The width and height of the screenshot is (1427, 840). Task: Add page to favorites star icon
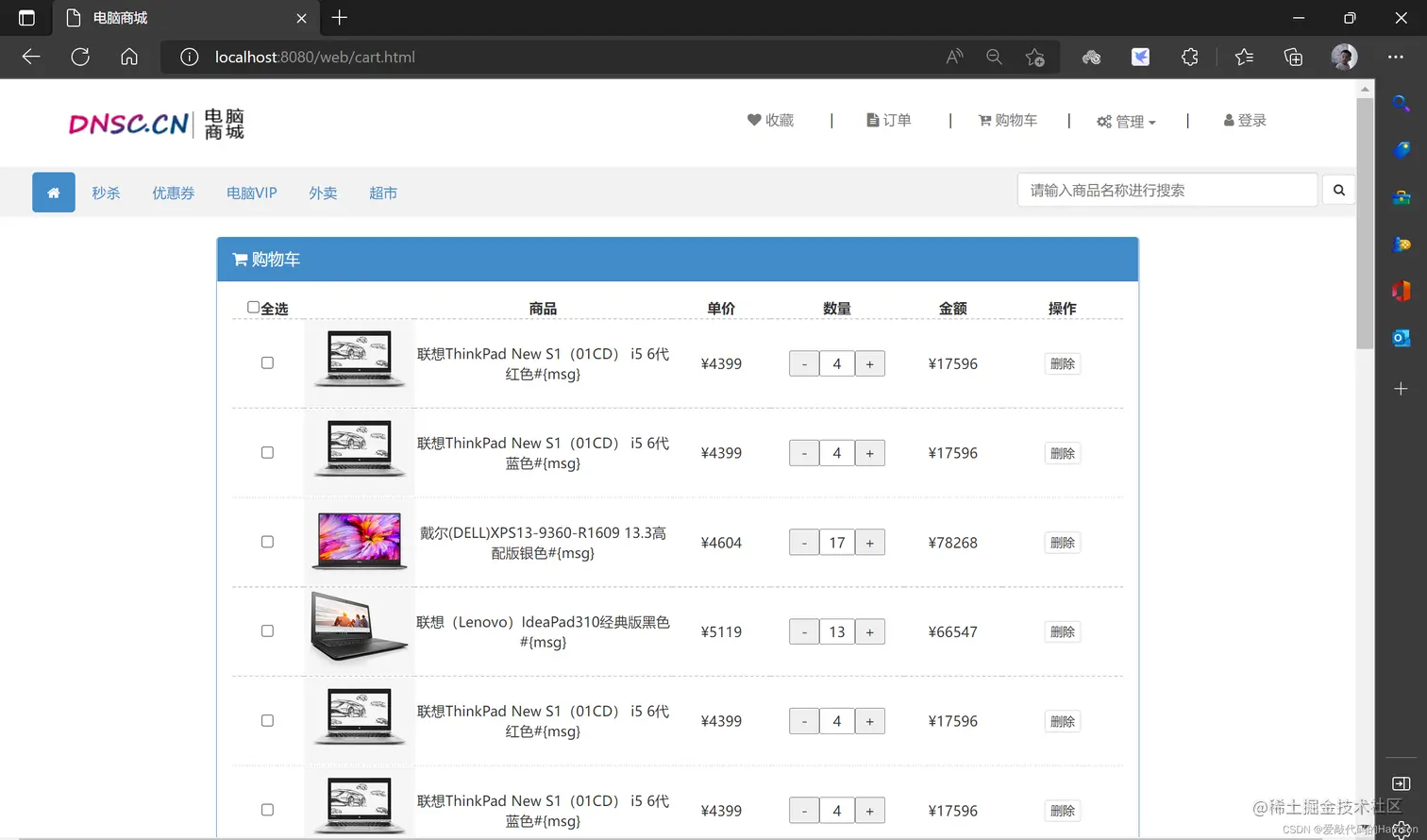(x=1034, y=58)
